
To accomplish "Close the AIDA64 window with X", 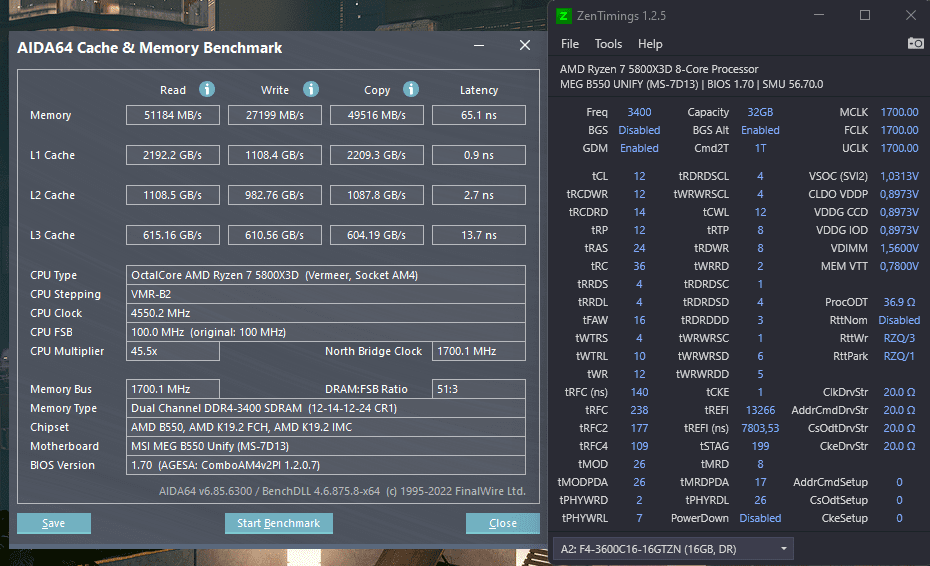I will pyautogui.click(x=524, y=45).
